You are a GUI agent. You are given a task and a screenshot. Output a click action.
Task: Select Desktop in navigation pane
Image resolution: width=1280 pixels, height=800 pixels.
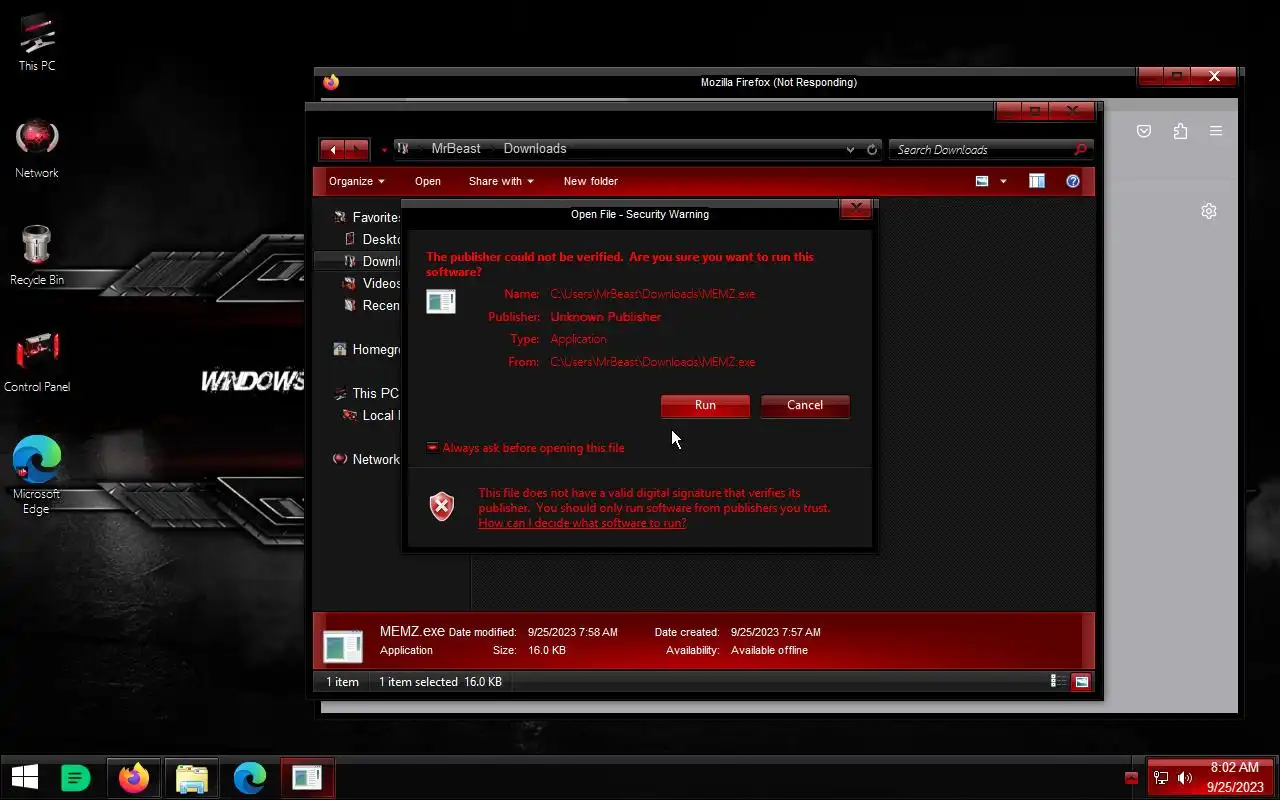372,239
